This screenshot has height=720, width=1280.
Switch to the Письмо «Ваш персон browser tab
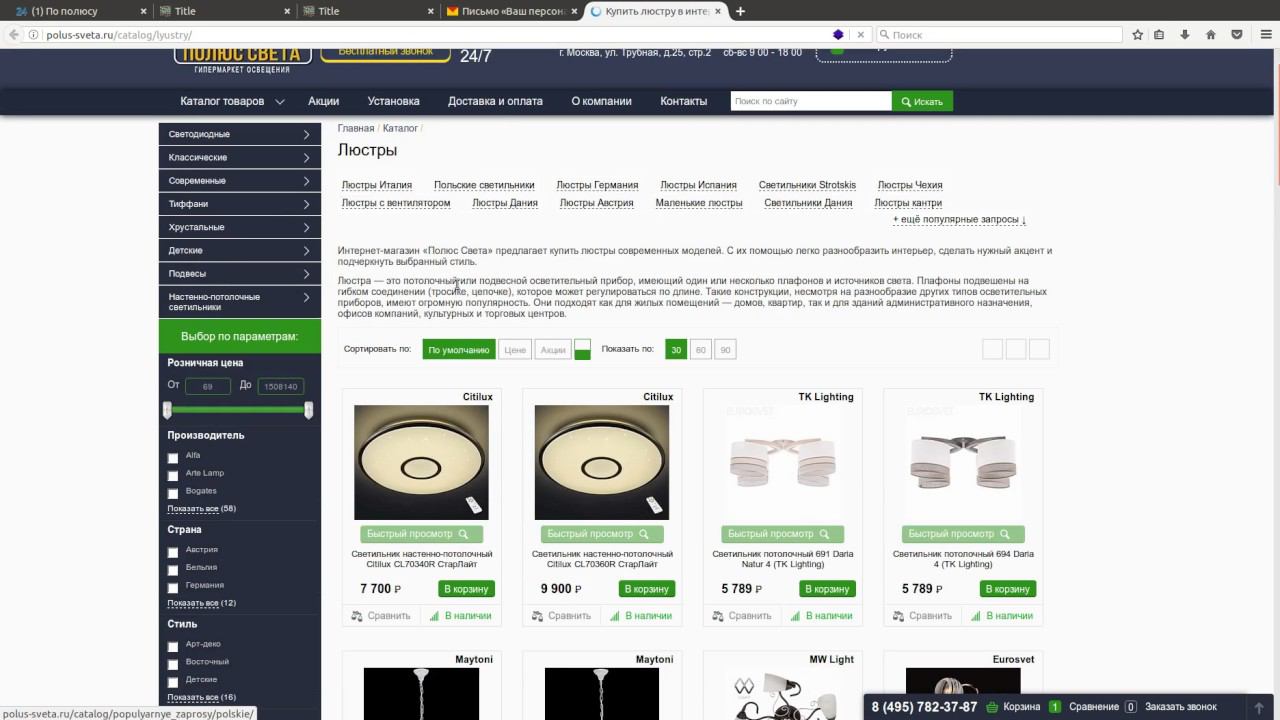click(x=510, y=11)
